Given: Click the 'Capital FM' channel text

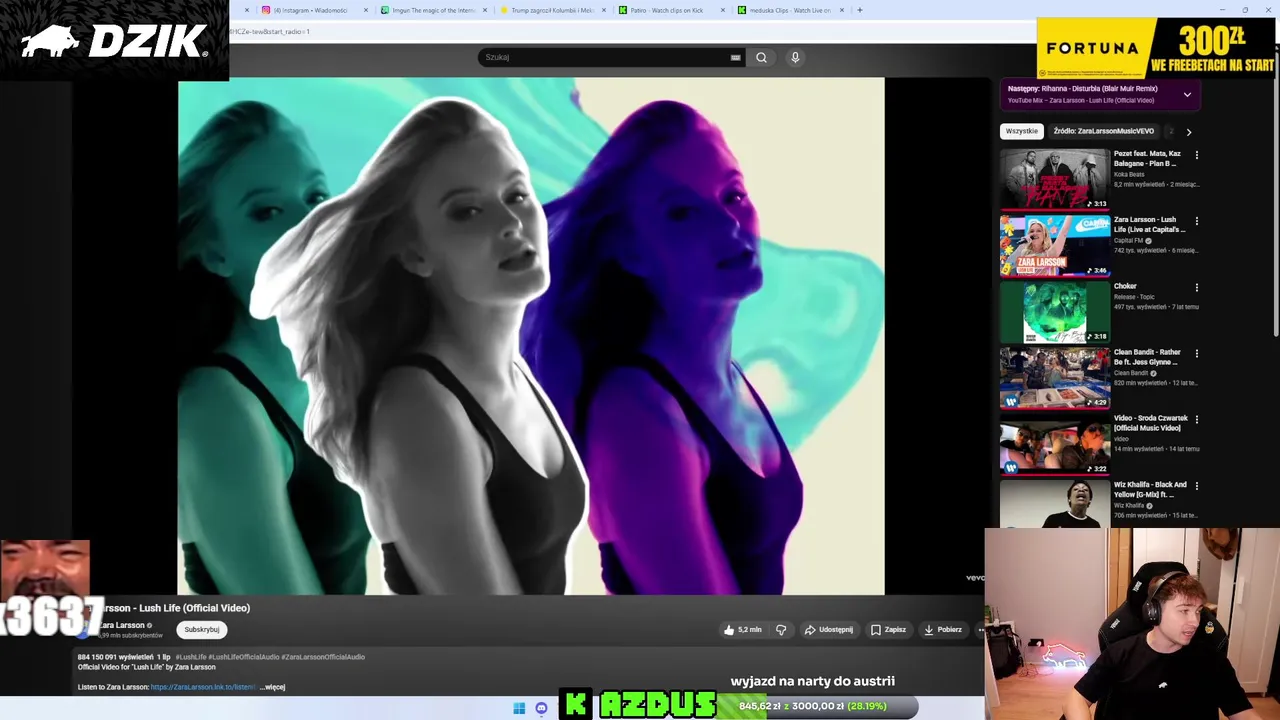Looking at the screenshot, I should point(1128,240).
